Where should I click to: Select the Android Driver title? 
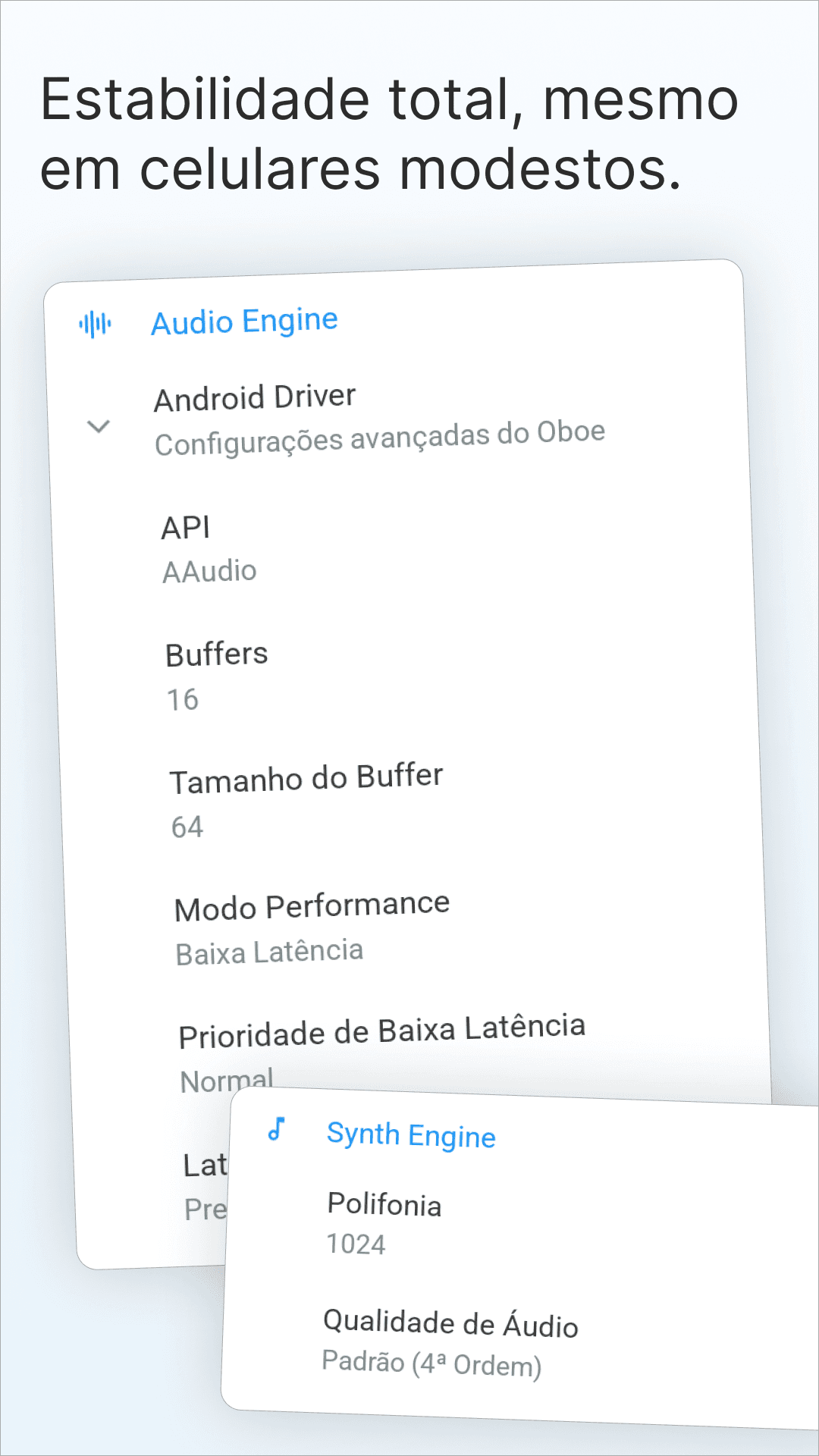pyautogui.click(x=255, y=397)
